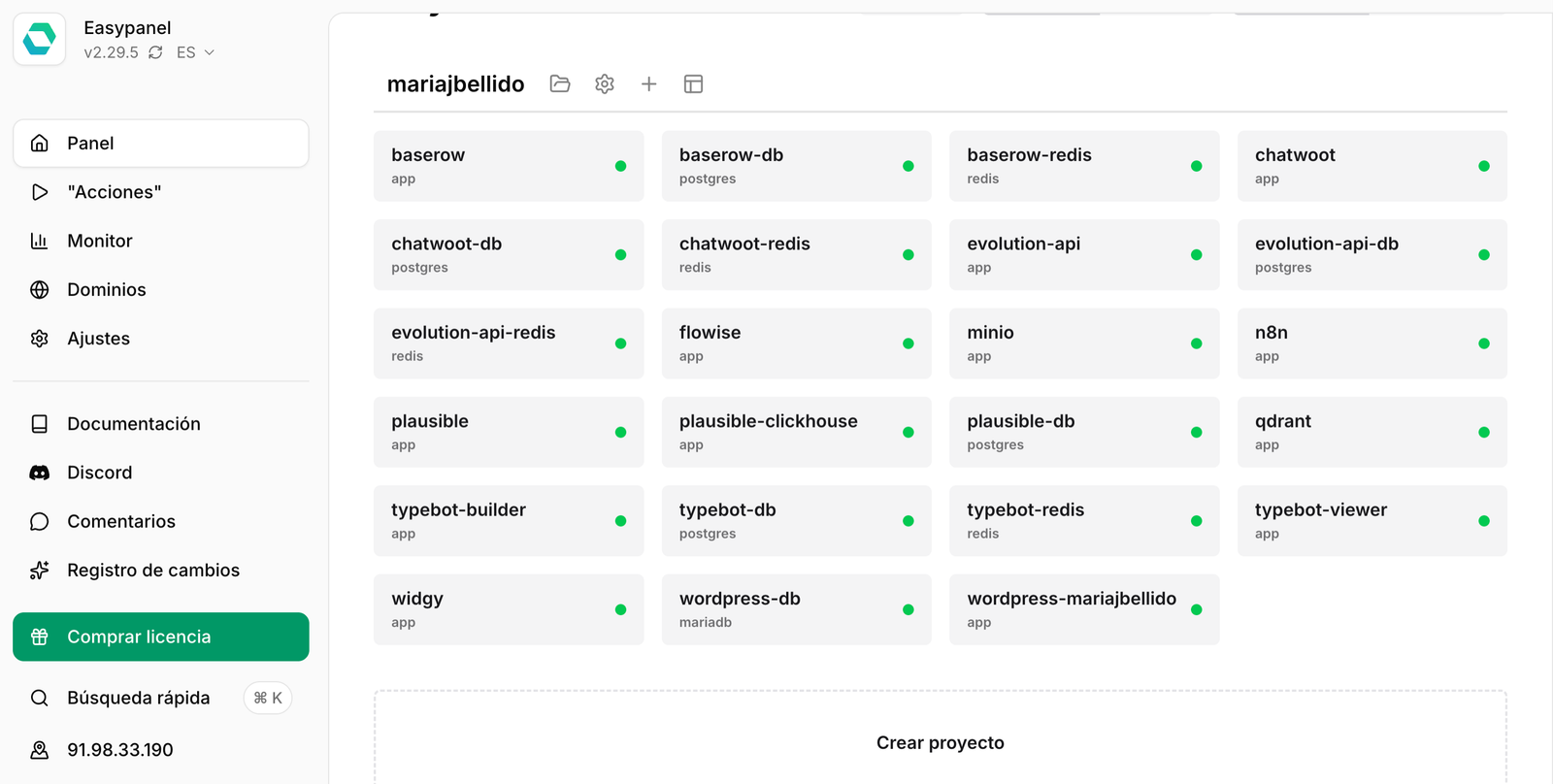Click the refresh version icon beside v2.29.5
This screenshot has width=1553, height=784.
click(x=155, y=52)
